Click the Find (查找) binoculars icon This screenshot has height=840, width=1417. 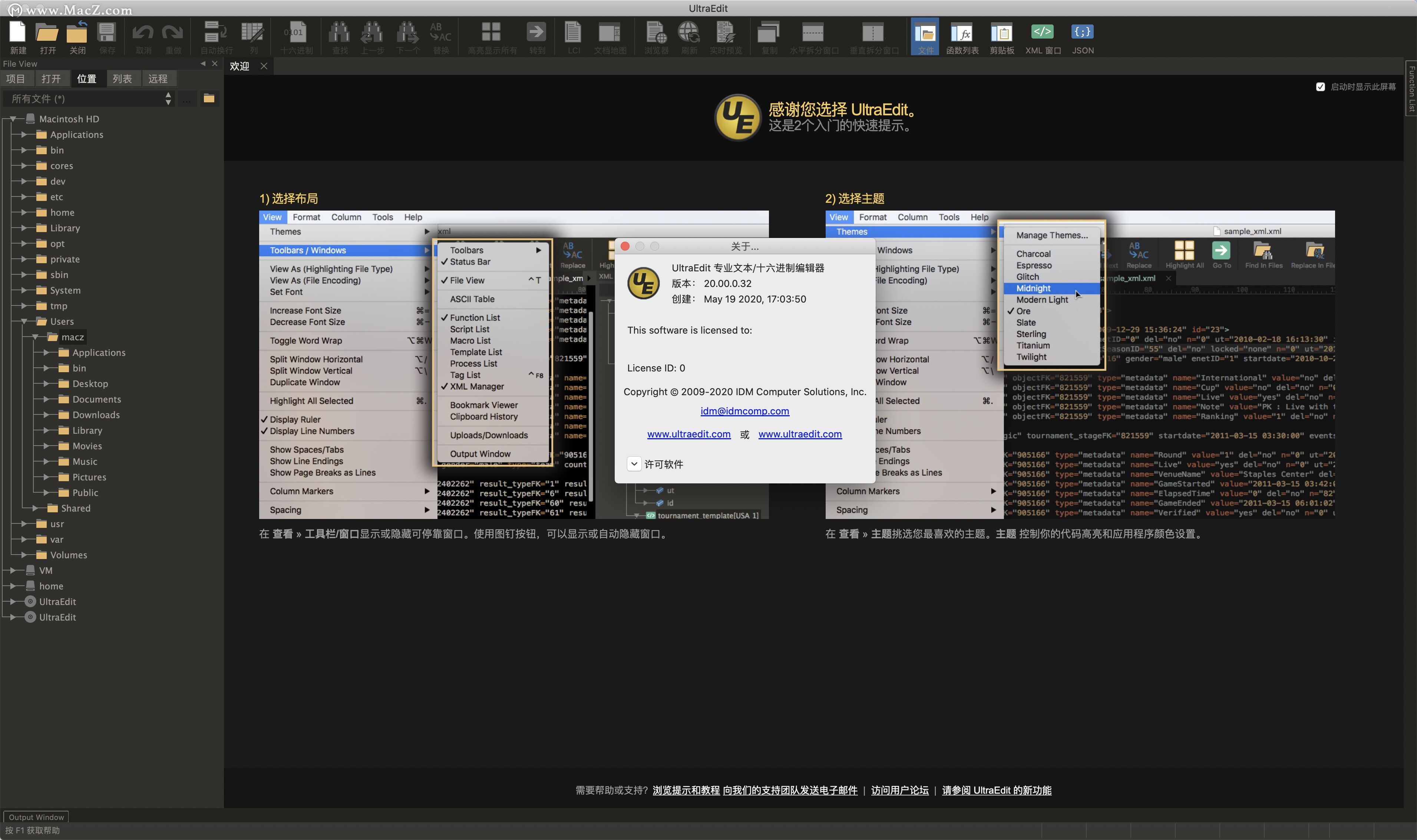point(339,33)
